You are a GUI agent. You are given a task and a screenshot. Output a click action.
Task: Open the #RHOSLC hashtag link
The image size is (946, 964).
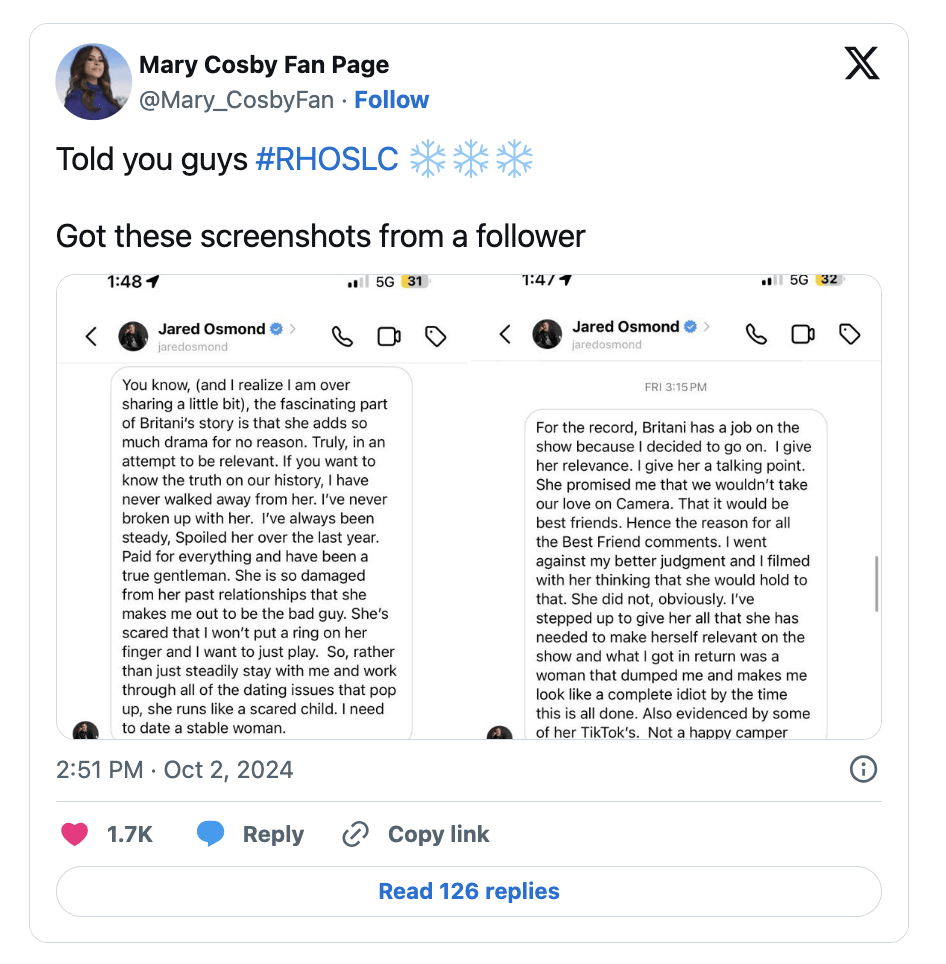click(x=327, y=159)
